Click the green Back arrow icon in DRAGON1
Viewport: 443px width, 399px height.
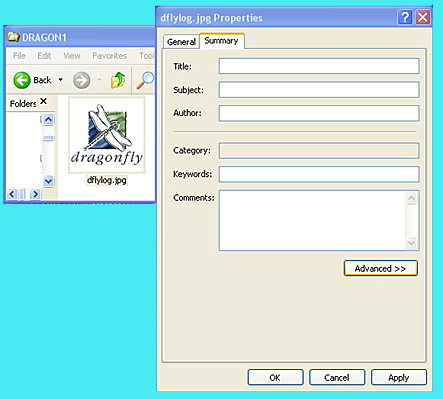tap(22, 80)
